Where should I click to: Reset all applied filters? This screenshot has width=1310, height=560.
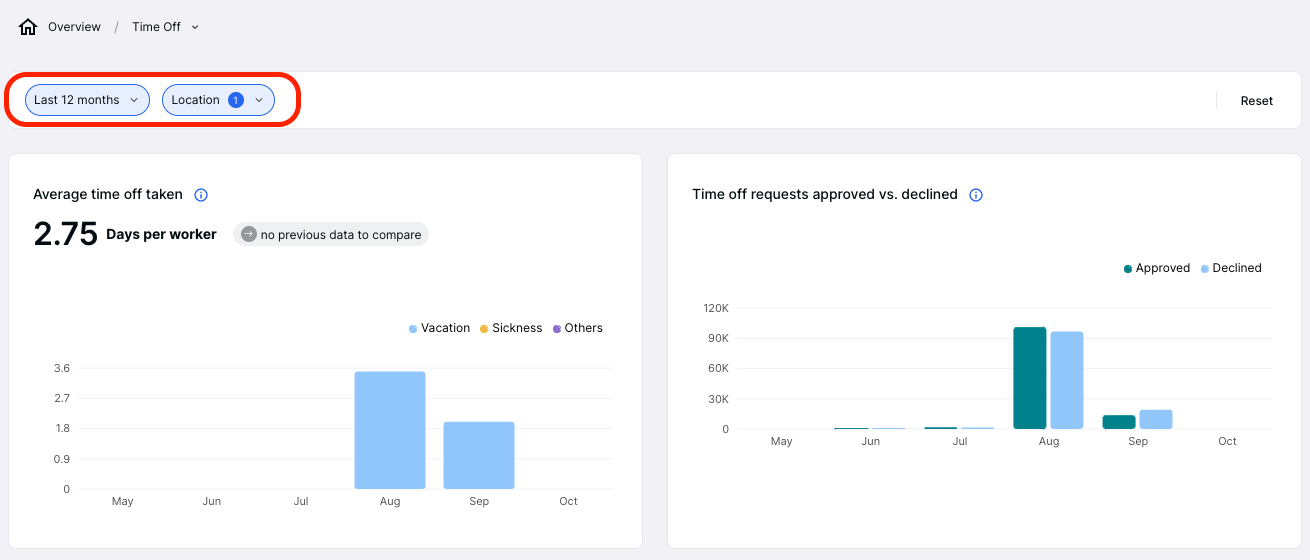pyautogui.click(x=1256, y=101)
